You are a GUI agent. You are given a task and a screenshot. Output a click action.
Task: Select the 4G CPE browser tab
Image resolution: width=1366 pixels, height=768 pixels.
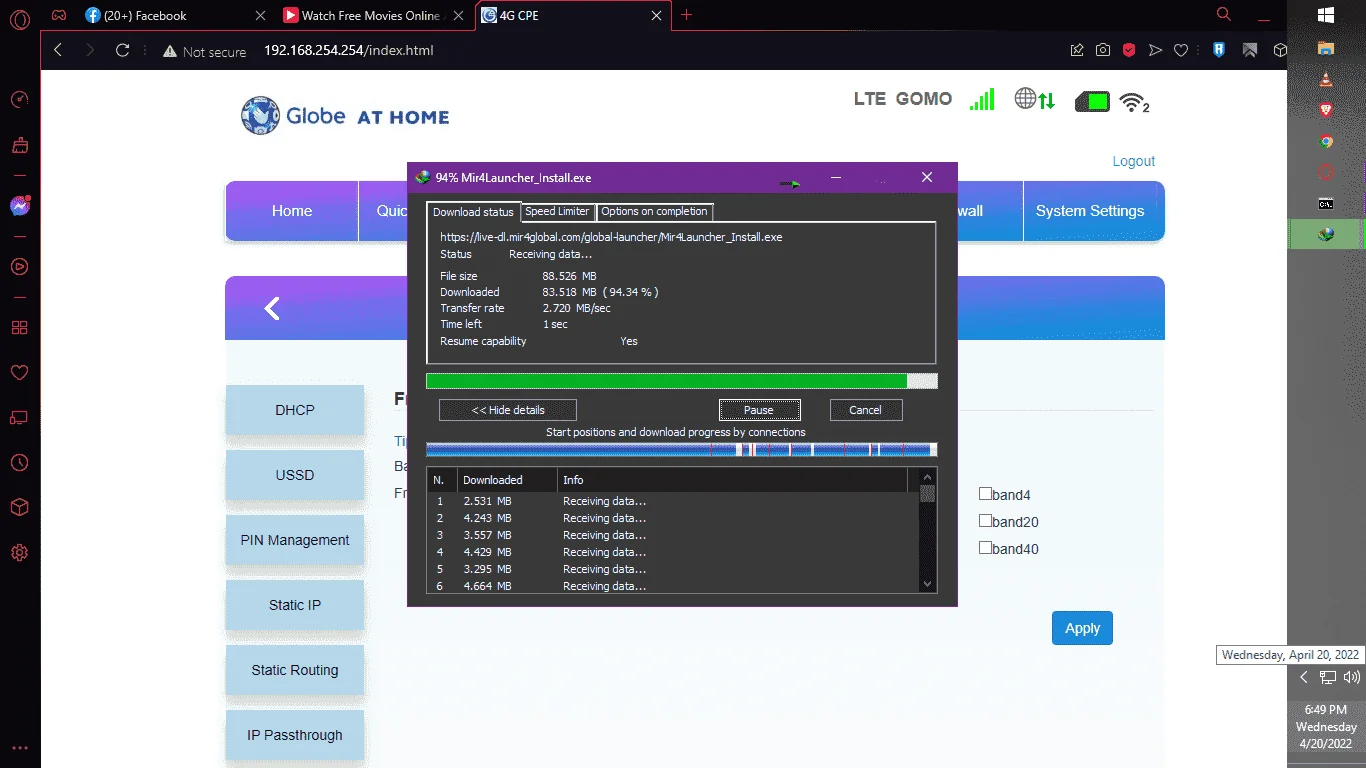click(572, 16)
